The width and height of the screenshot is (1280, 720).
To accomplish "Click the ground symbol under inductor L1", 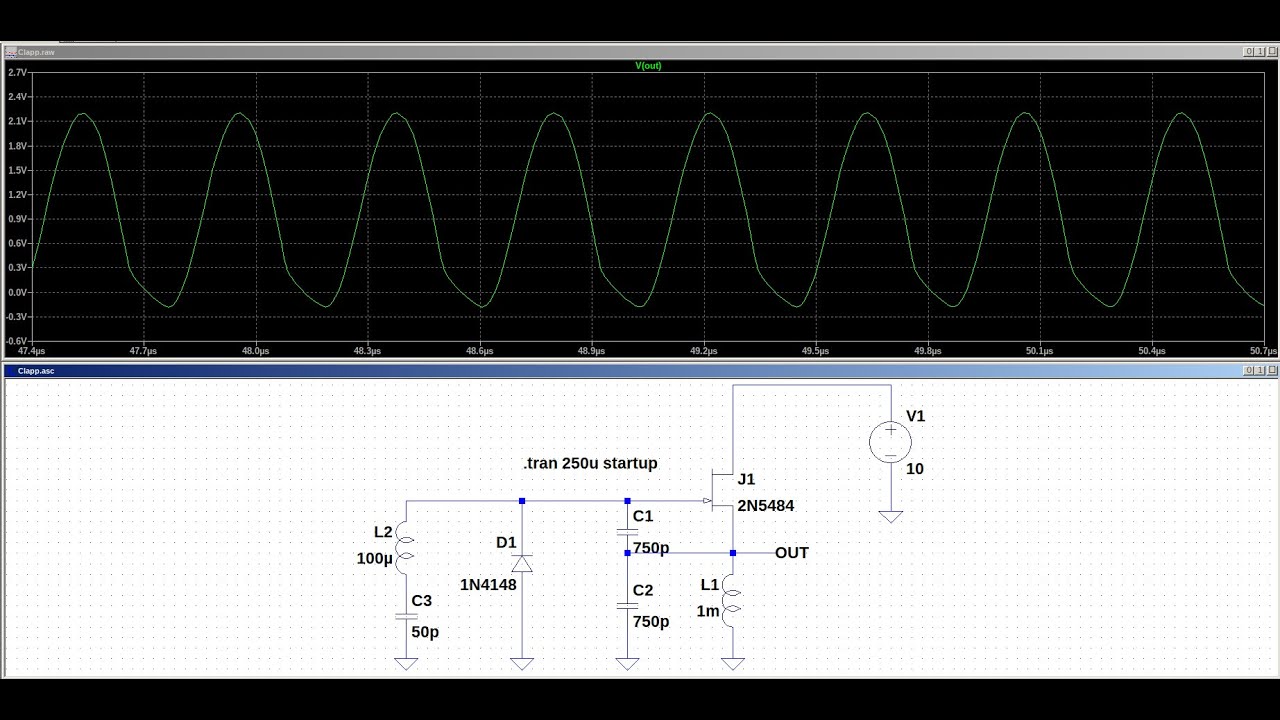I will [733, 664].
